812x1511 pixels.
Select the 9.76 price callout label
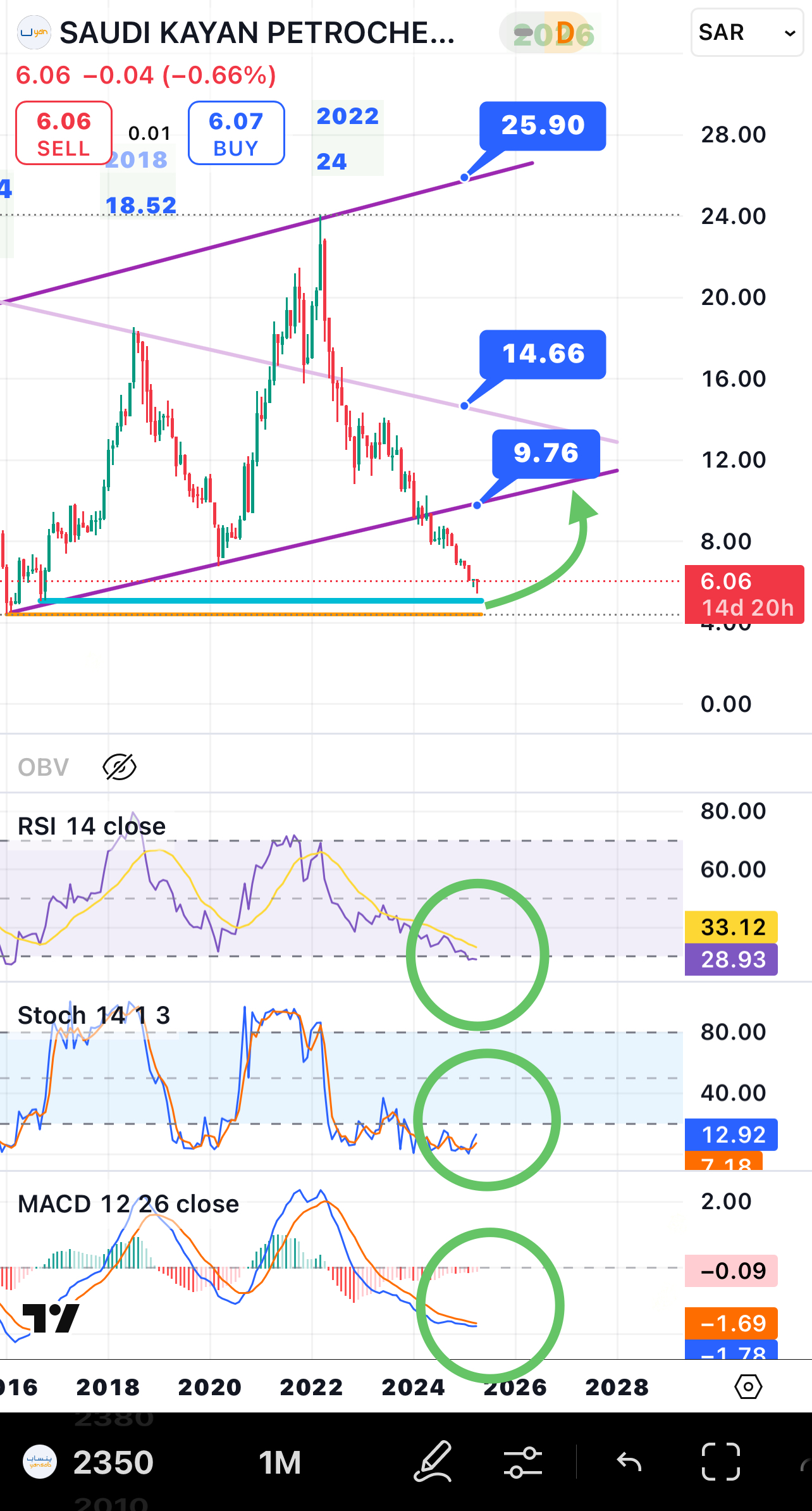(546, 454)
